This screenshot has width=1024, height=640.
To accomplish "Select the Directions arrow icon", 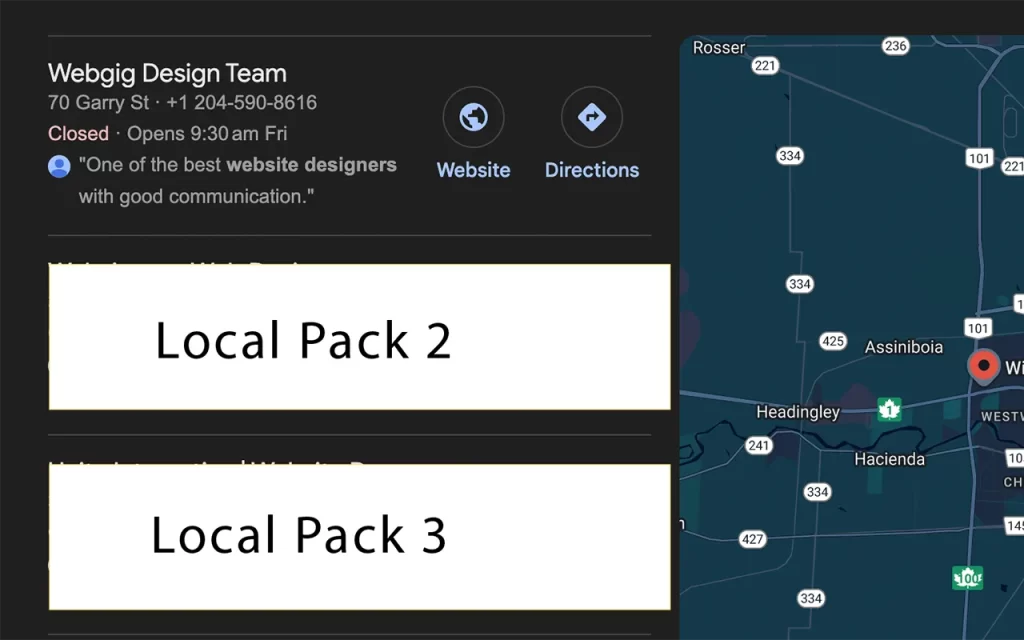I will point(592,116).
